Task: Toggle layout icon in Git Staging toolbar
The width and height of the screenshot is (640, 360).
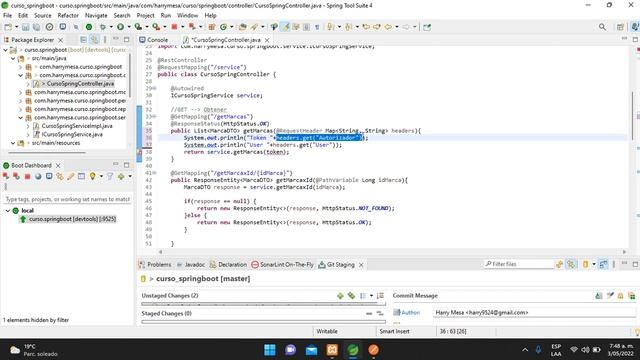Action: [x=603, y=264]
